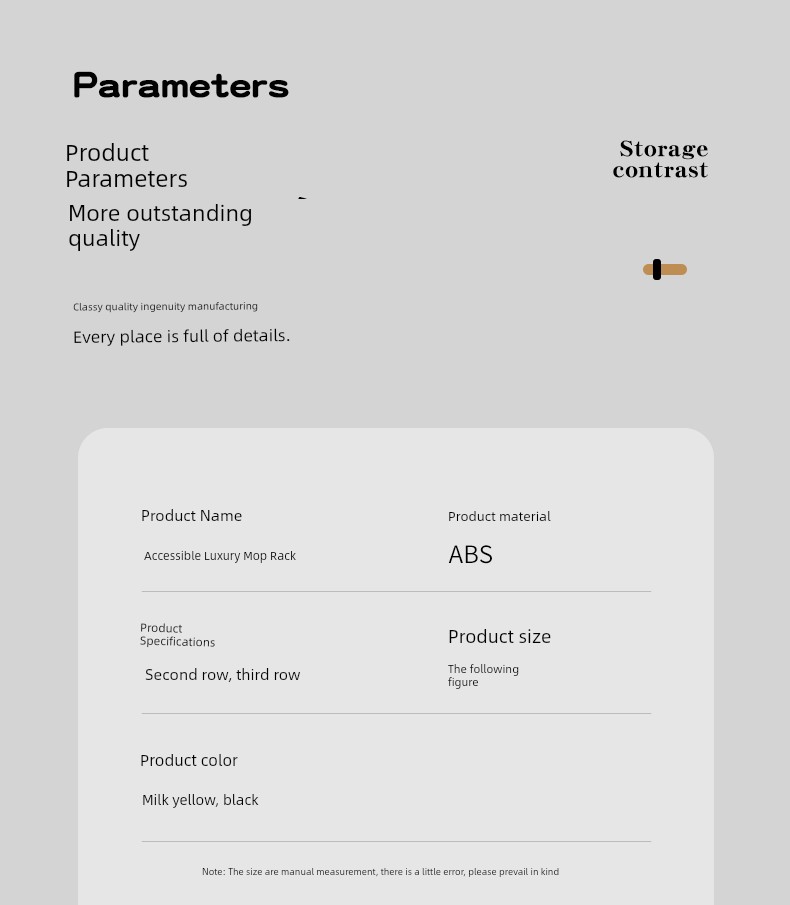Click the small dash mark near Product Parameters
Viewport: 790px width, 905px height.
pos(302,198)
